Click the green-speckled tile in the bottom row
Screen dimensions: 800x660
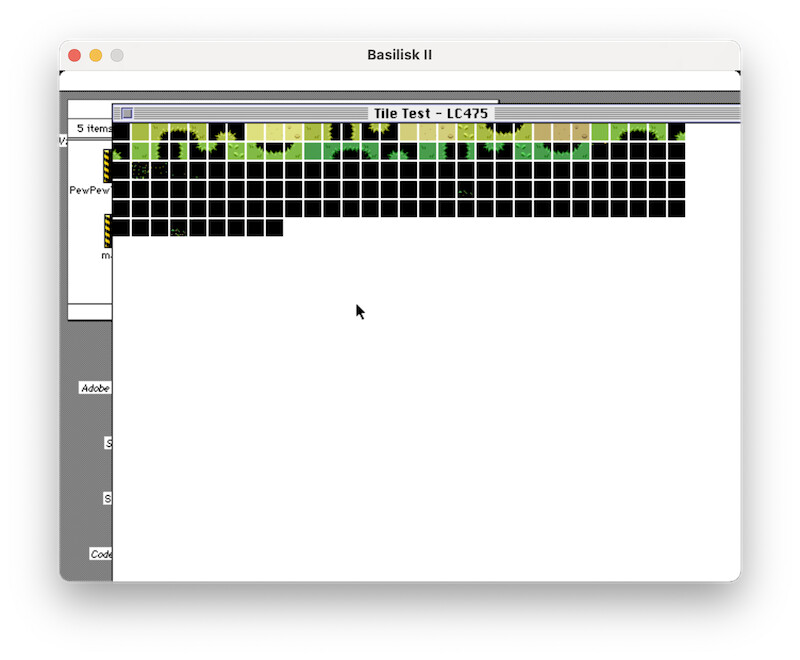coord(178,228)
